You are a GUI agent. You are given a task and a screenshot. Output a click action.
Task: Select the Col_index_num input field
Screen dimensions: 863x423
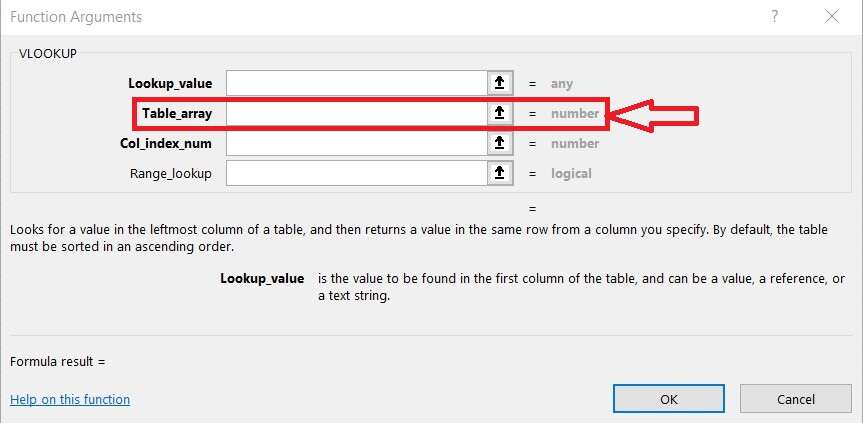355,143
